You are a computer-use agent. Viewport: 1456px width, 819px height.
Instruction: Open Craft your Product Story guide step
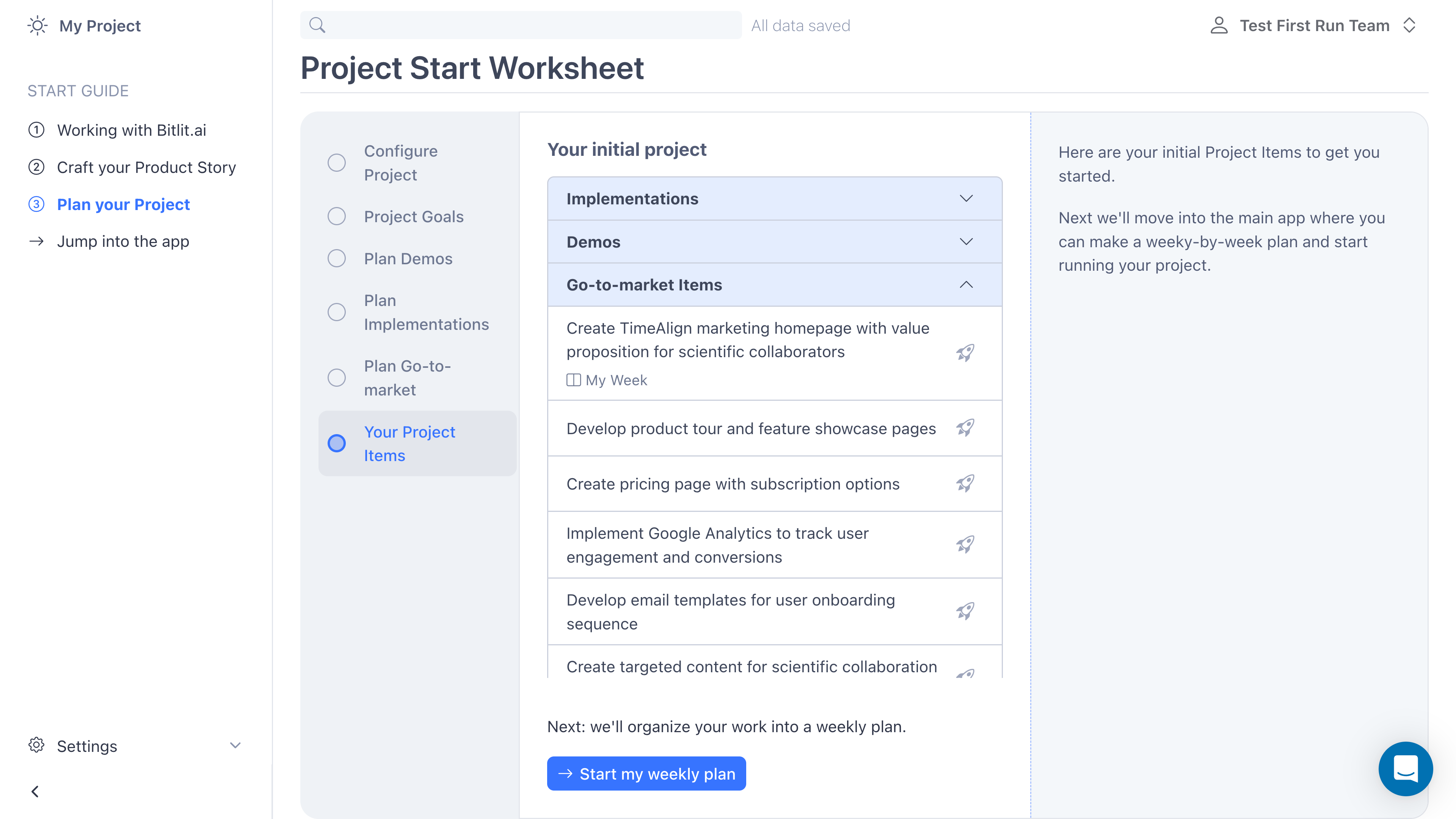click(146, 167)
